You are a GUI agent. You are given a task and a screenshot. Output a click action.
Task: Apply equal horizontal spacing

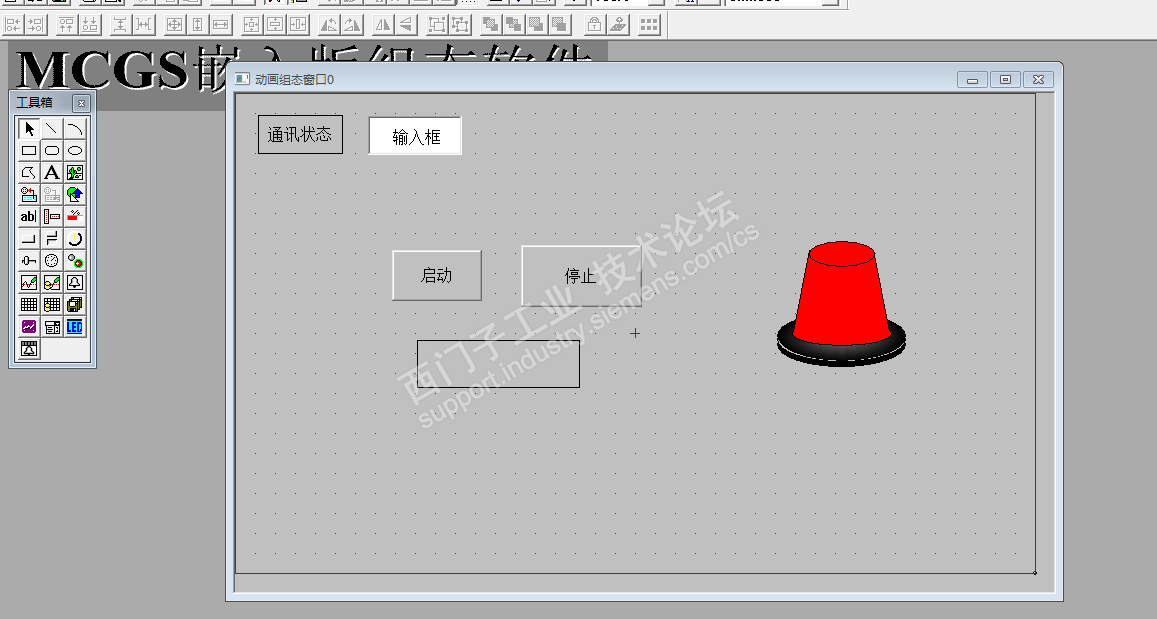(144, 25)
